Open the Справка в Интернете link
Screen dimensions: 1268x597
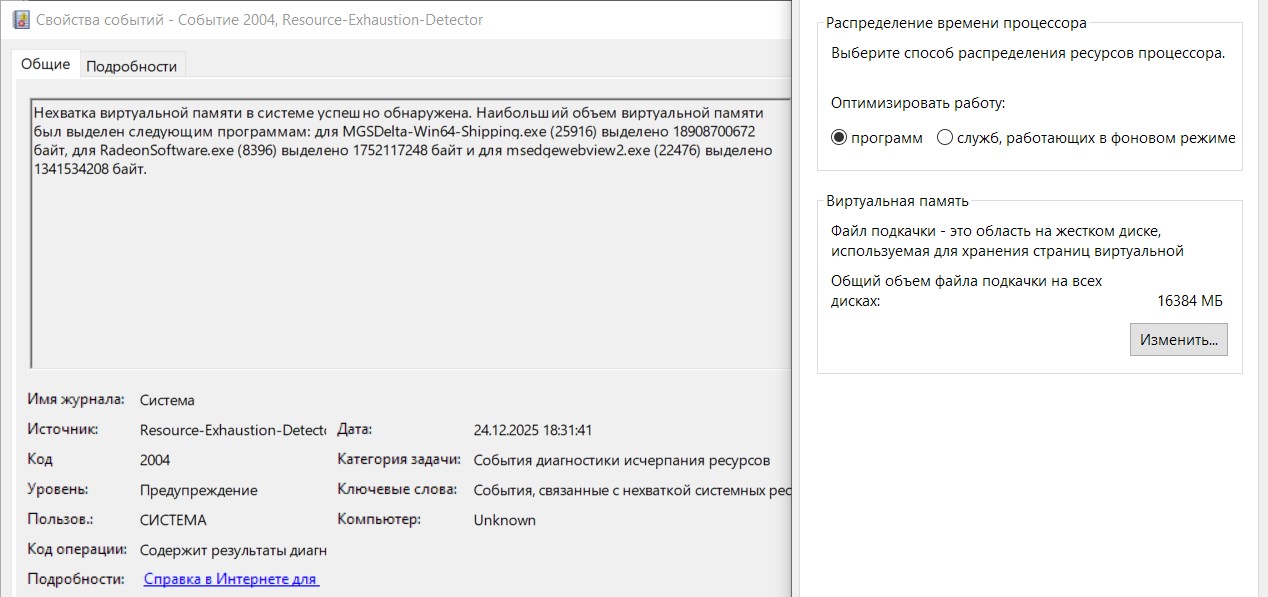pos(231,579)
